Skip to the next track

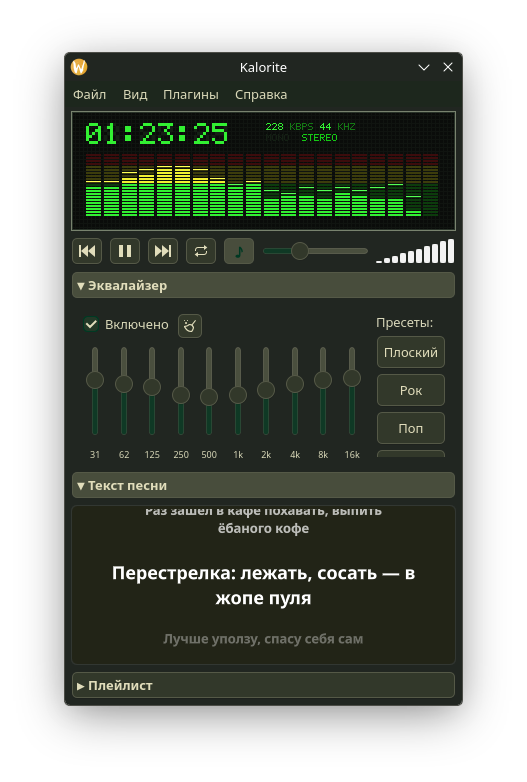pos(163,251)
